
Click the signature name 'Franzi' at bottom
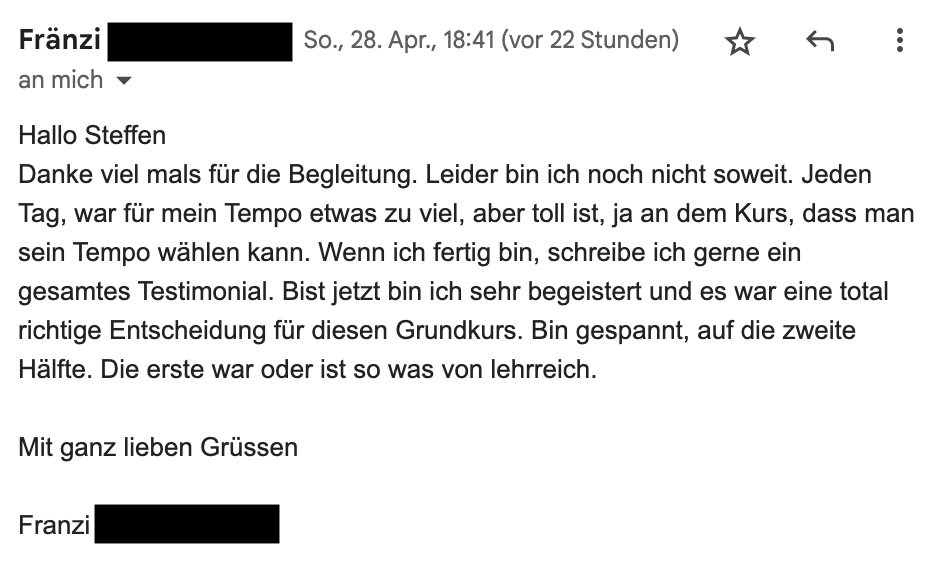54,524
